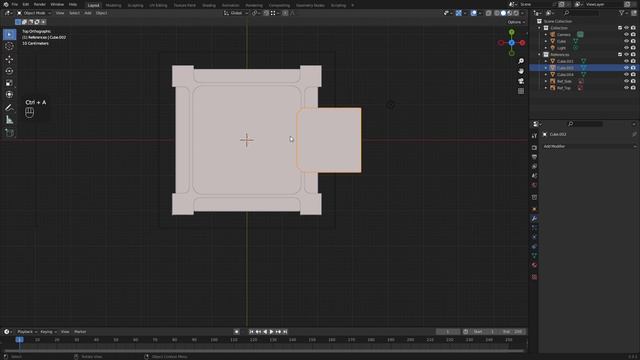
Task: Open the outliner filter dropdown
Action: (x=623, y=13)
